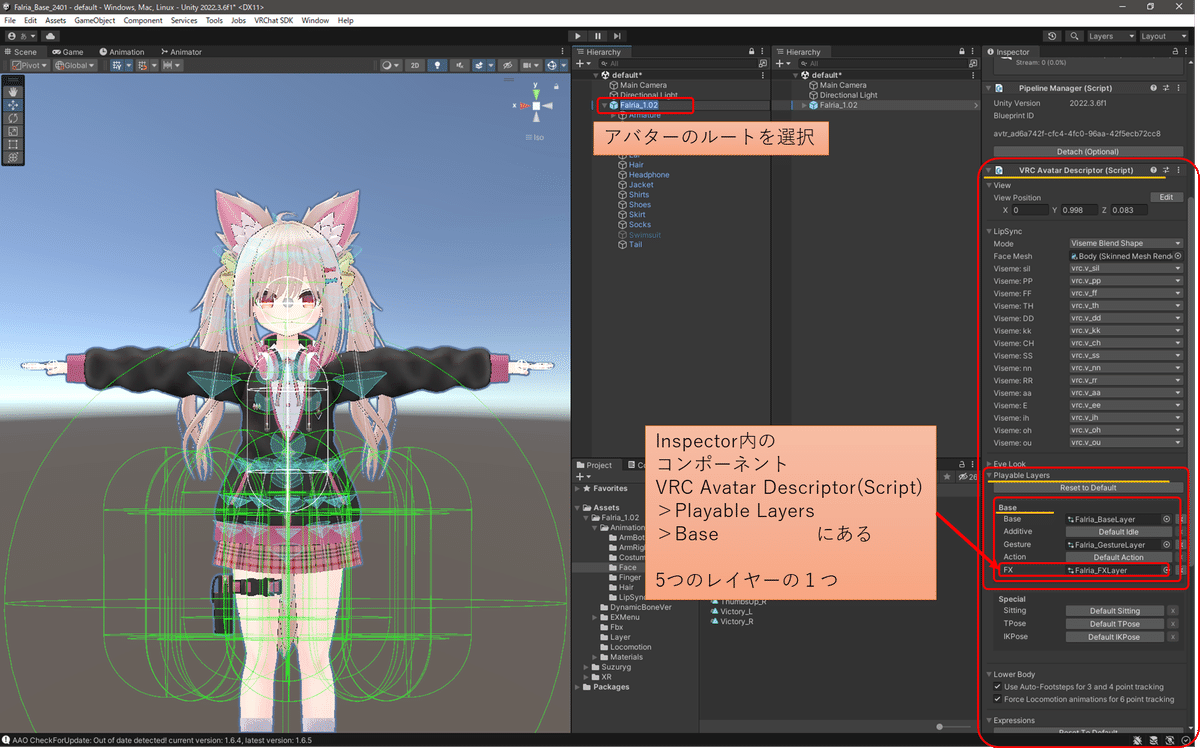
Task: Click Reset to Default in Playable Layers
Action: pyautogui.click(x=1088, y=487)
